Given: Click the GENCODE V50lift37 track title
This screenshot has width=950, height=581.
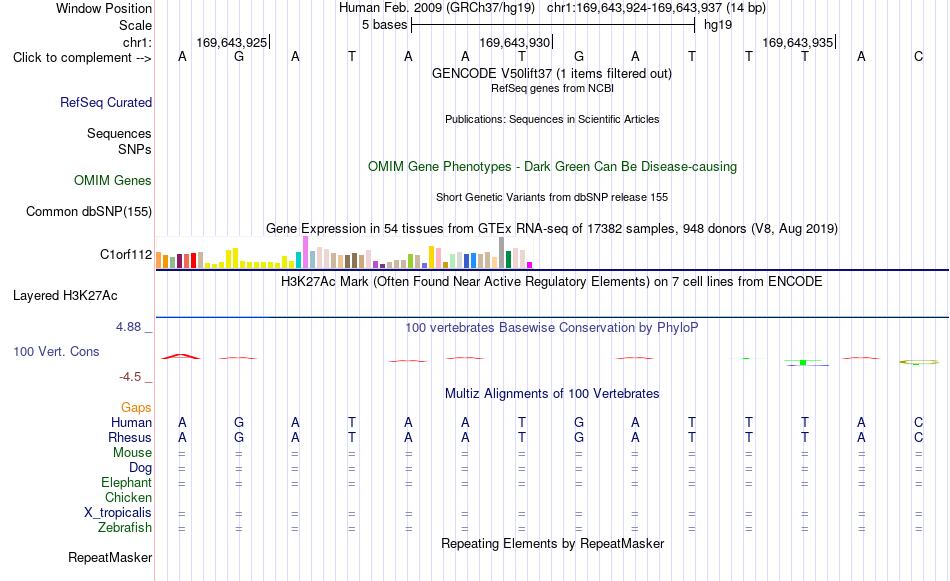Looking at the screenshot, I should (x=552, y=74).
